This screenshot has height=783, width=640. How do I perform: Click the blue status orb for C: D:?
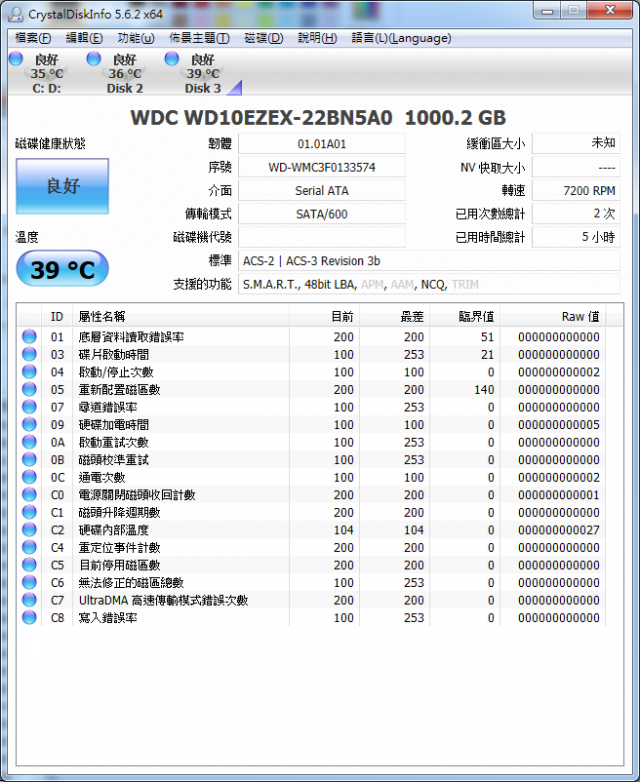click(x=16, y=58)
